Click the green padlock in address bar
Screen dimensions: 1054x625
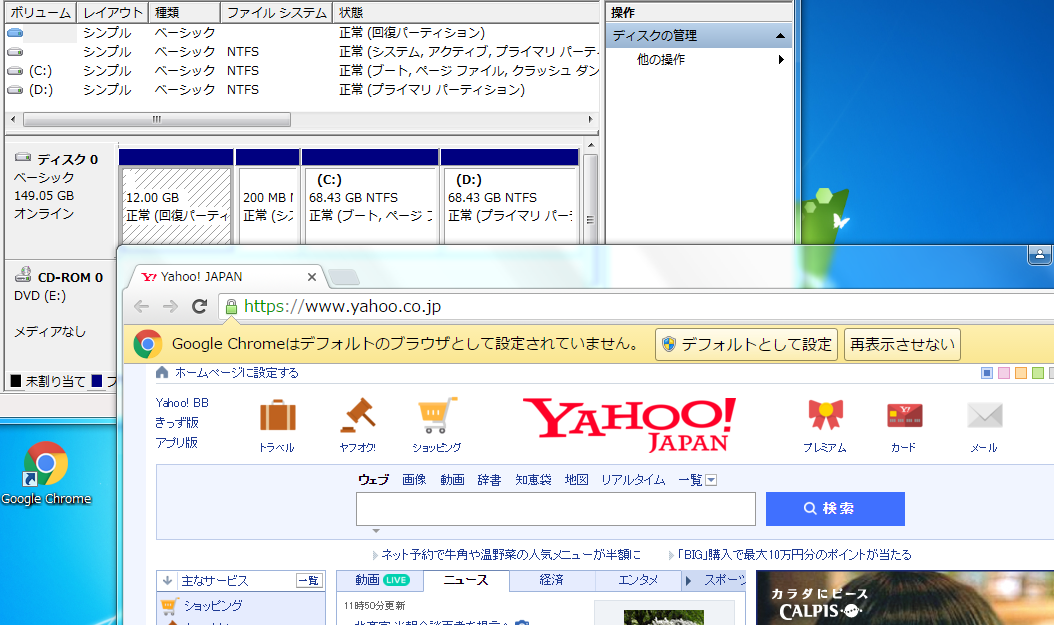pyautogui.click(x=231, y=307)
